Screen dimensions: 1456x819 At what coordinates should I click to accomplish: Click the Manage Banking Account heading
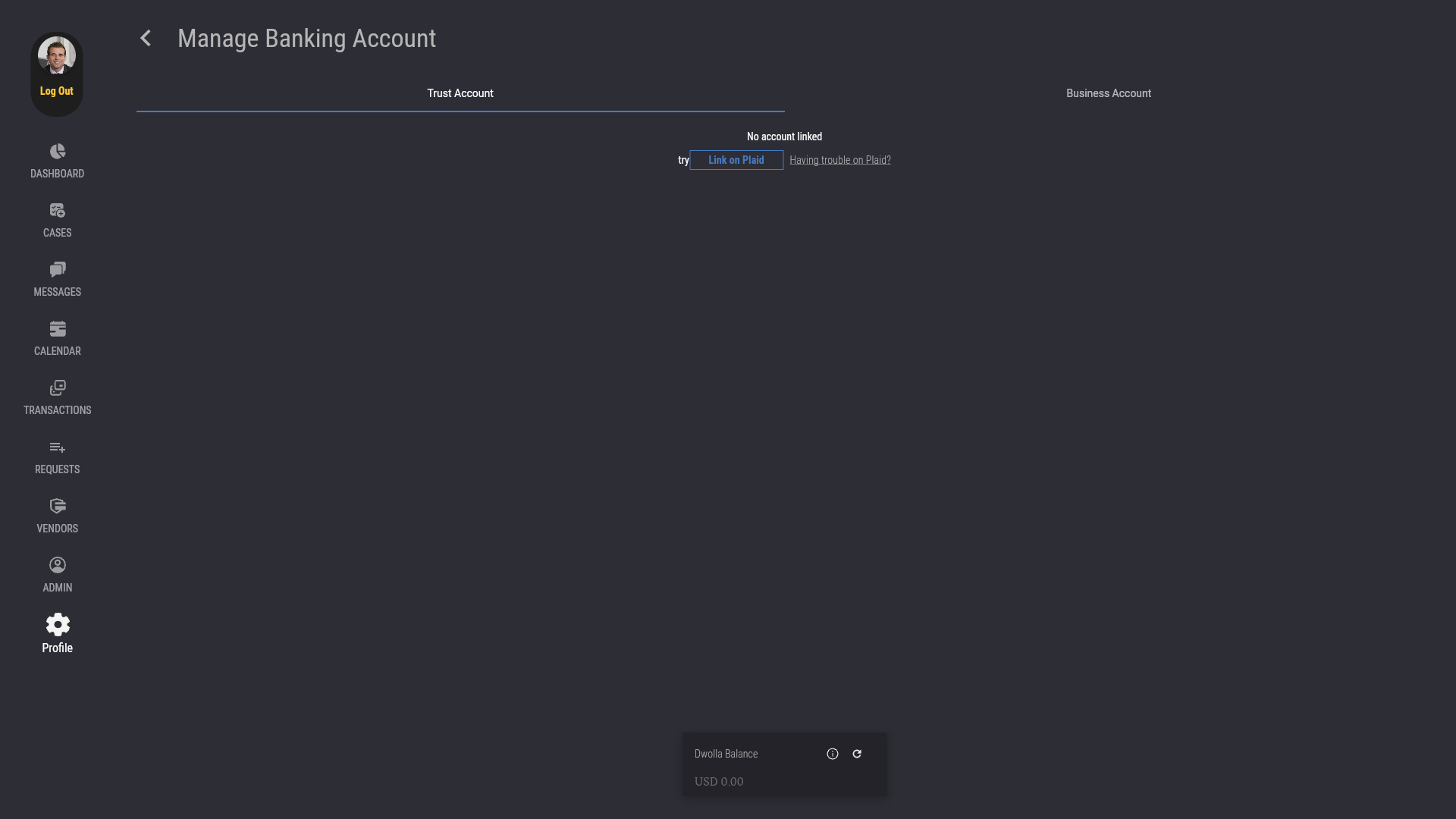tap(306, 39)
